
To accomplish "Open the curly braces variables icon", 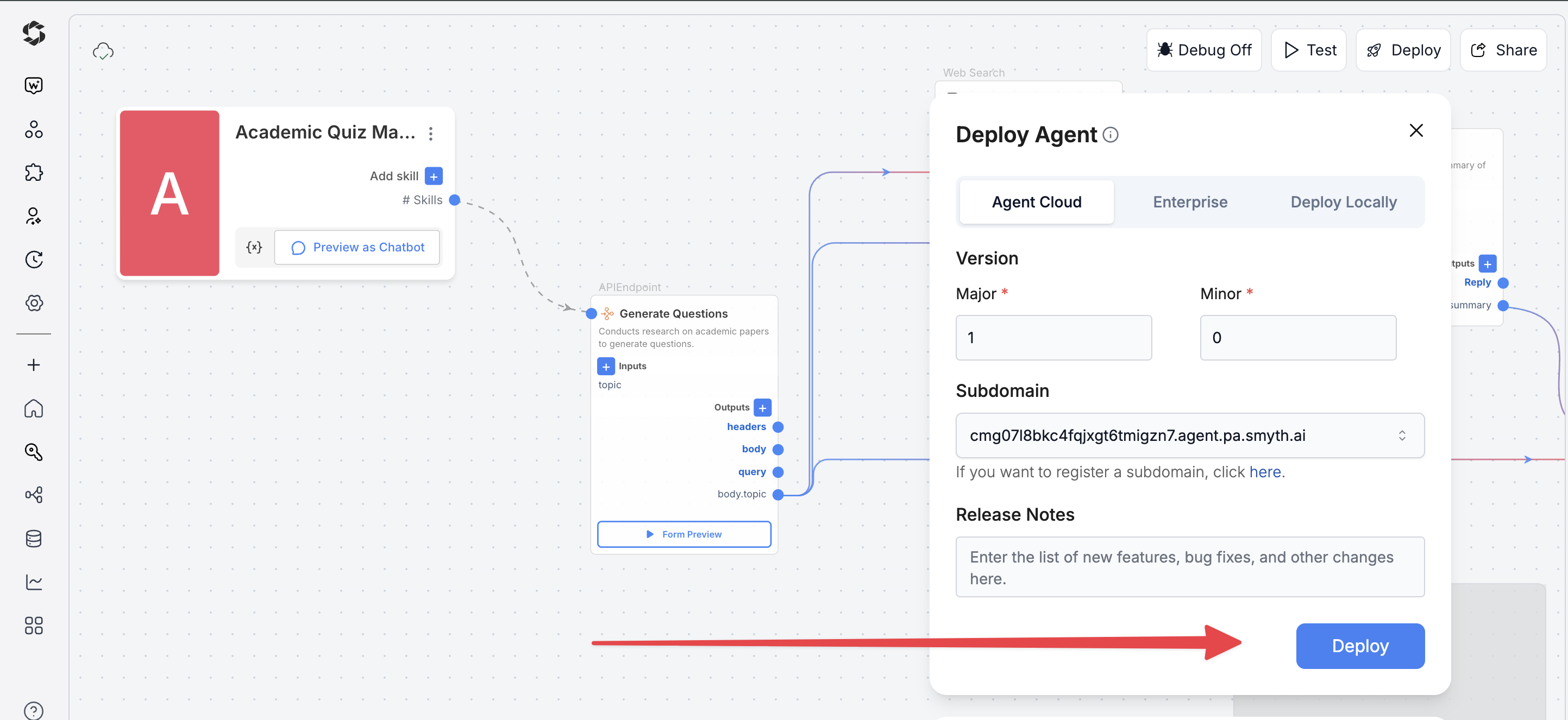I will tap(254, 248).
